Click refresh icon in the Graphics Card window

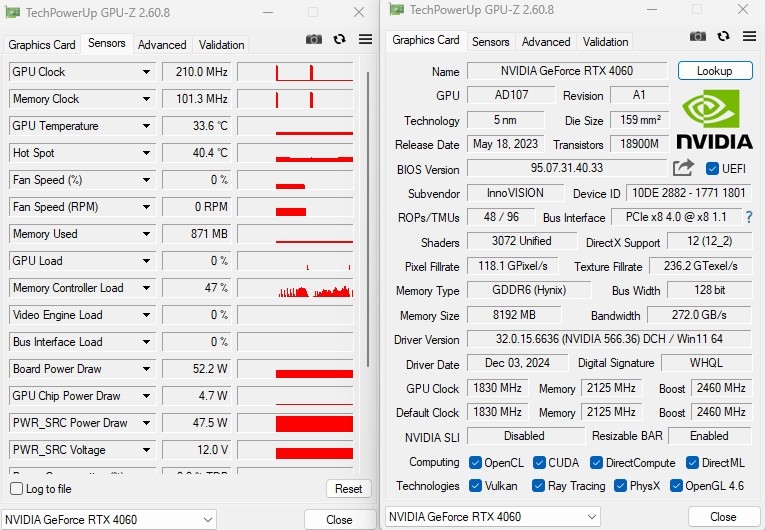[724, 36]
